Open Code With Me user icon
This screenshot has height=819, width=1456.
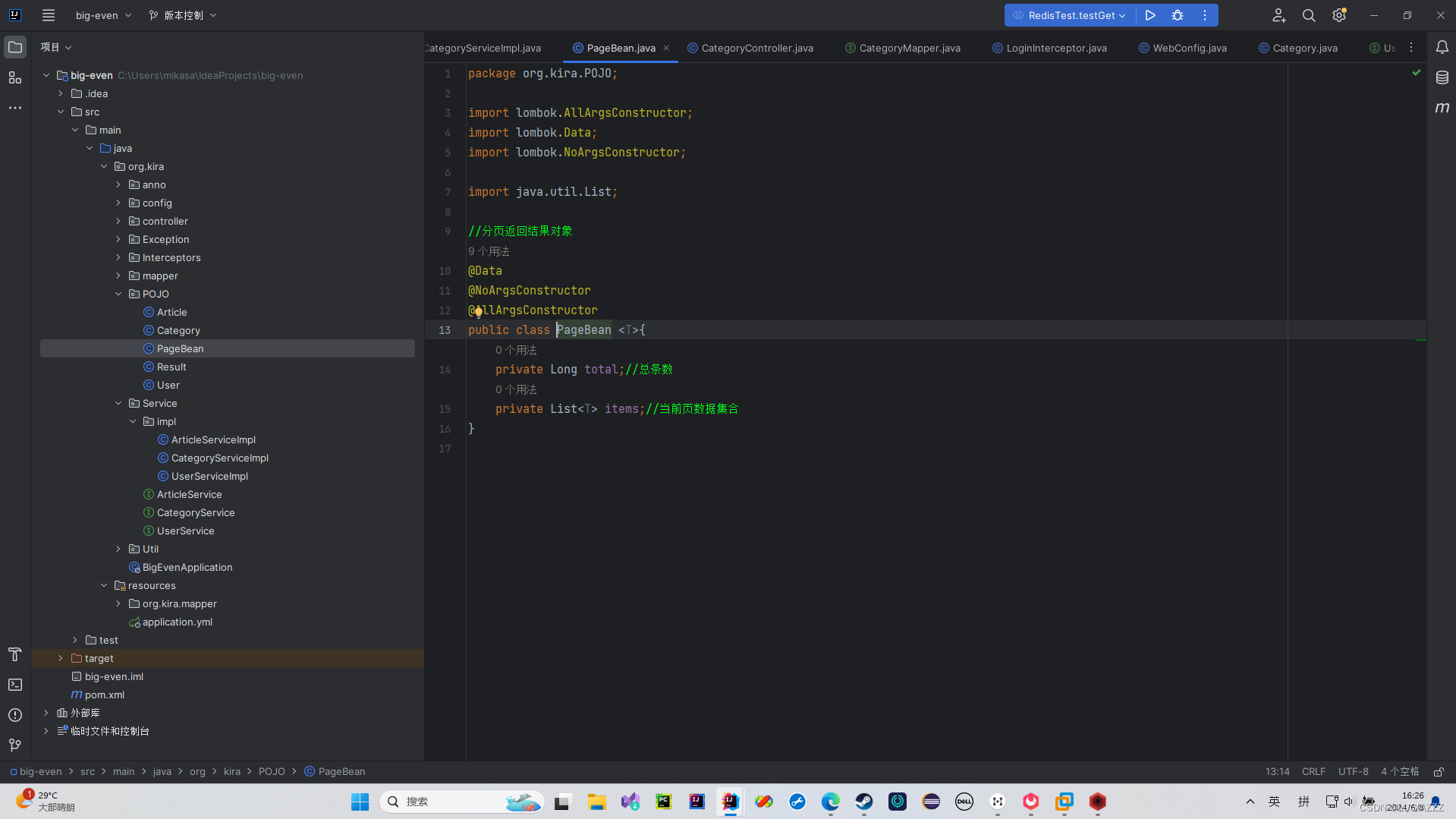pos(1278,15)
